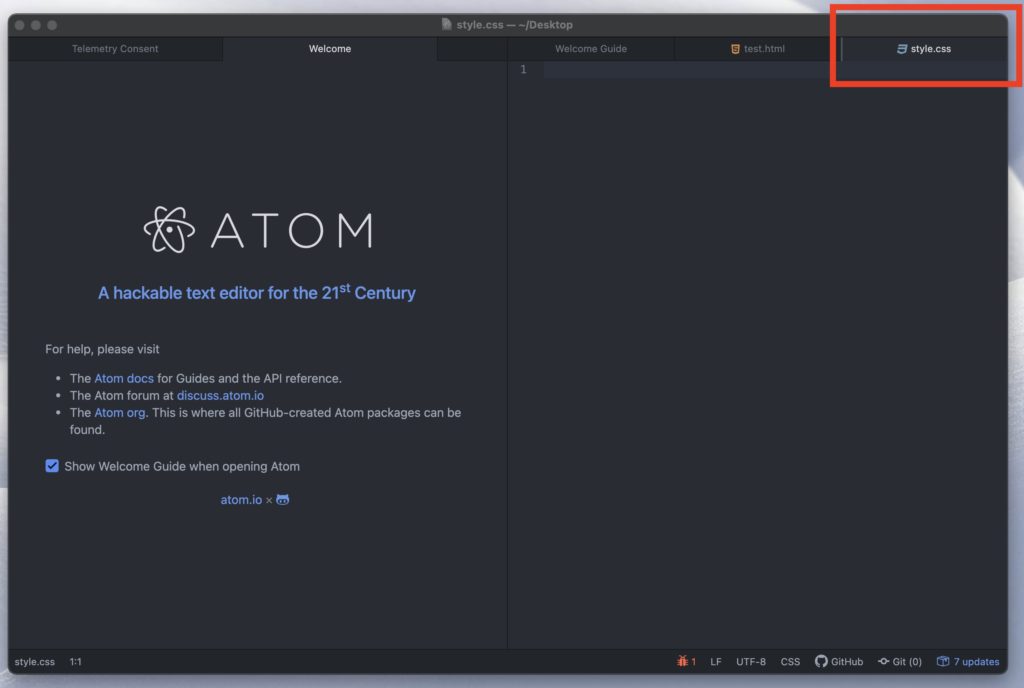1024x688 pixels.
Task: Open the Atom docs link
Action: coord(124,379)
